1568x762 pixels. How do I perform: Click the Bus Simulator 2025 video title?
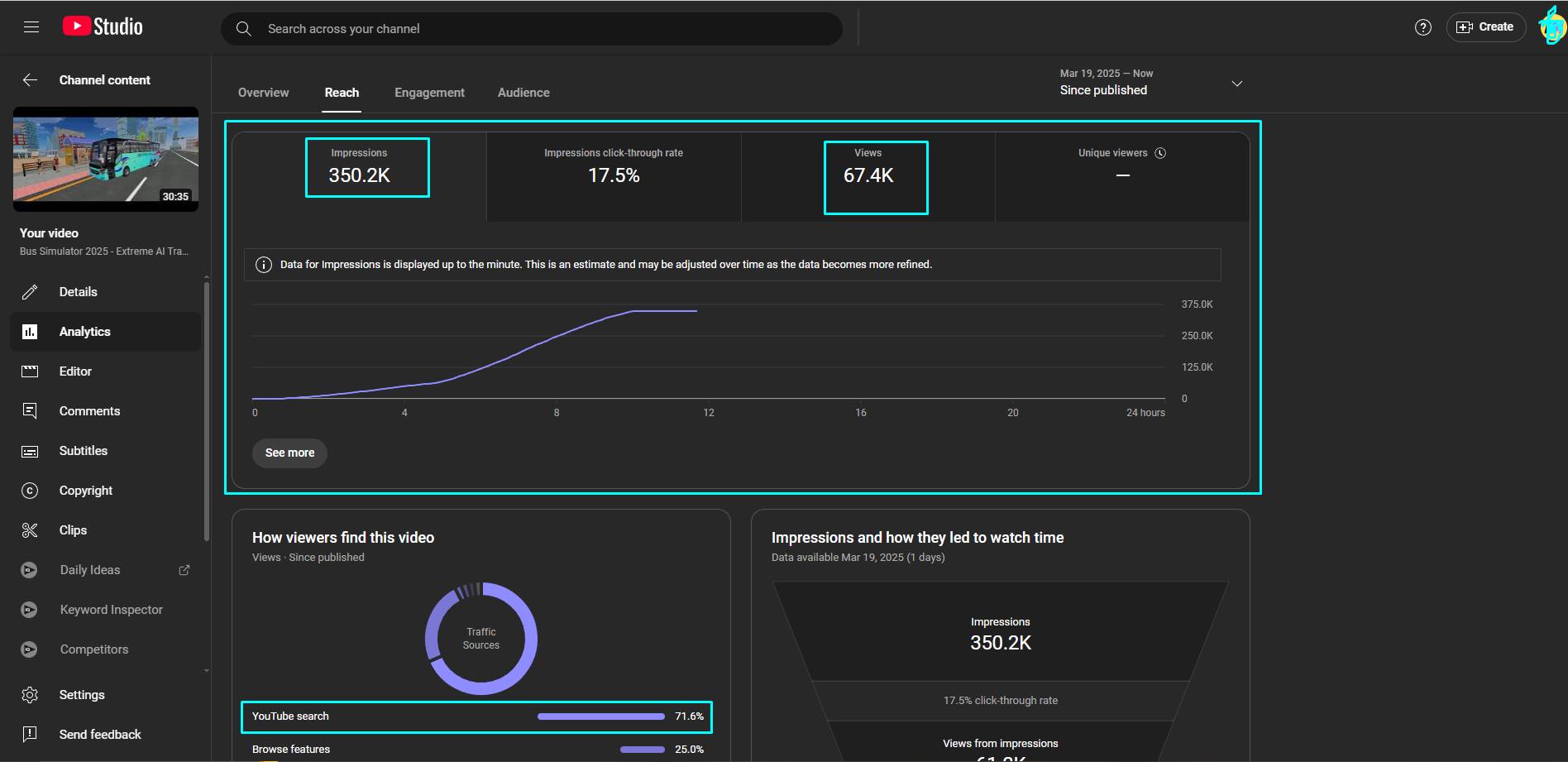[x=104, y=252]
